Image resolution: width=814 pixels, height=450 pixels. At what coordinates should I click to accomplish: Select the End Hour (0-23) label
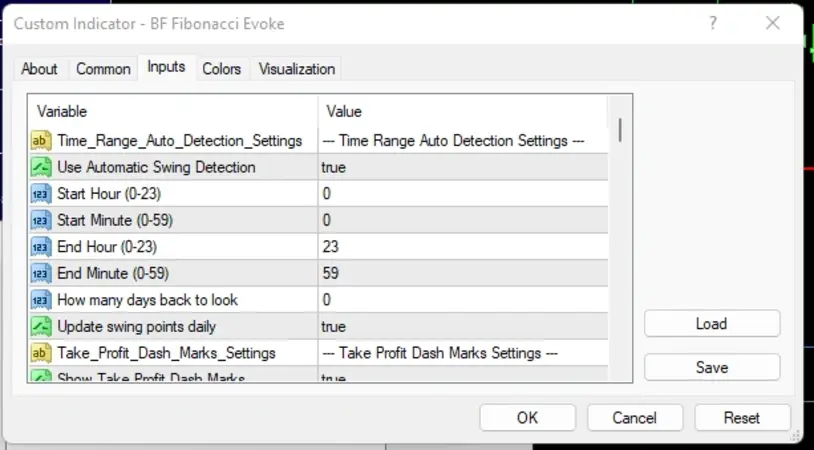click(x=107, y=247)
